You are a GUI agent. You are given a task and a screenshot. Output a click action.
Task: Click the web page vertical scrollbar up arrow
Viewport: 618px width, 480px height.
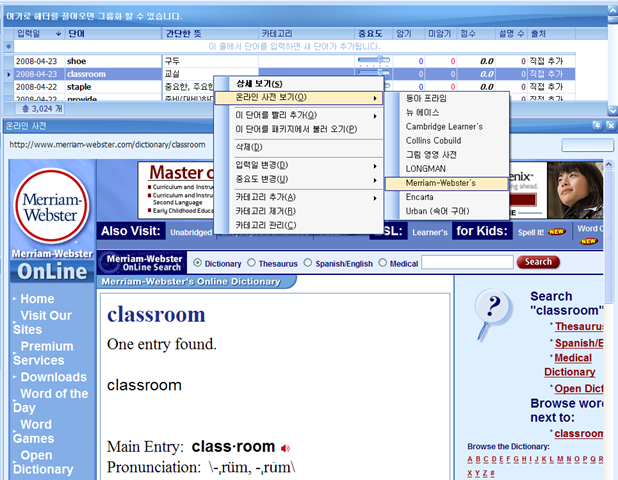[609, 164]
